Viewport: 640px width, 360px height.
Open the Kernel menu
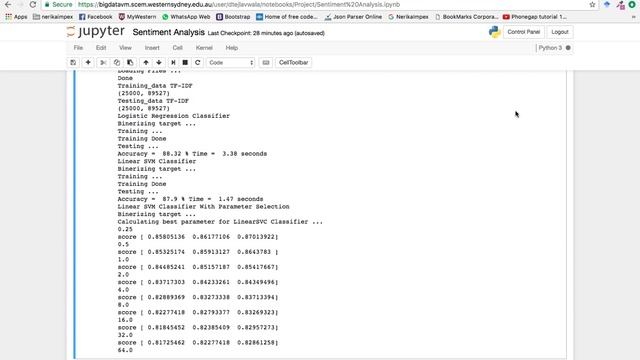204,48
